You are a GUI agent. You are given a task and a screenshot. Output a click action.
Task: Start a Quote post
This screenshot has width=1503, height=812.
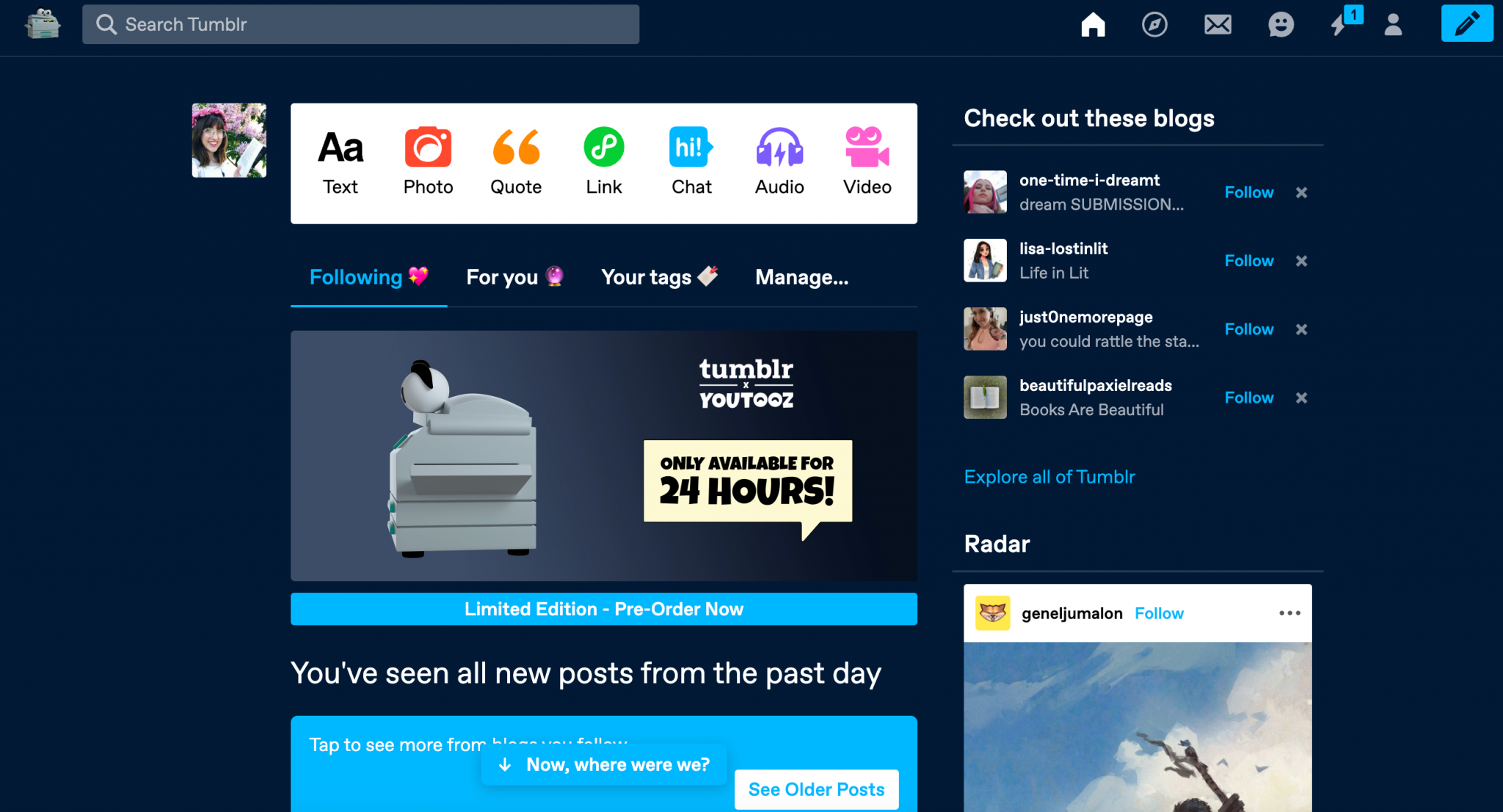click(515, 160)
